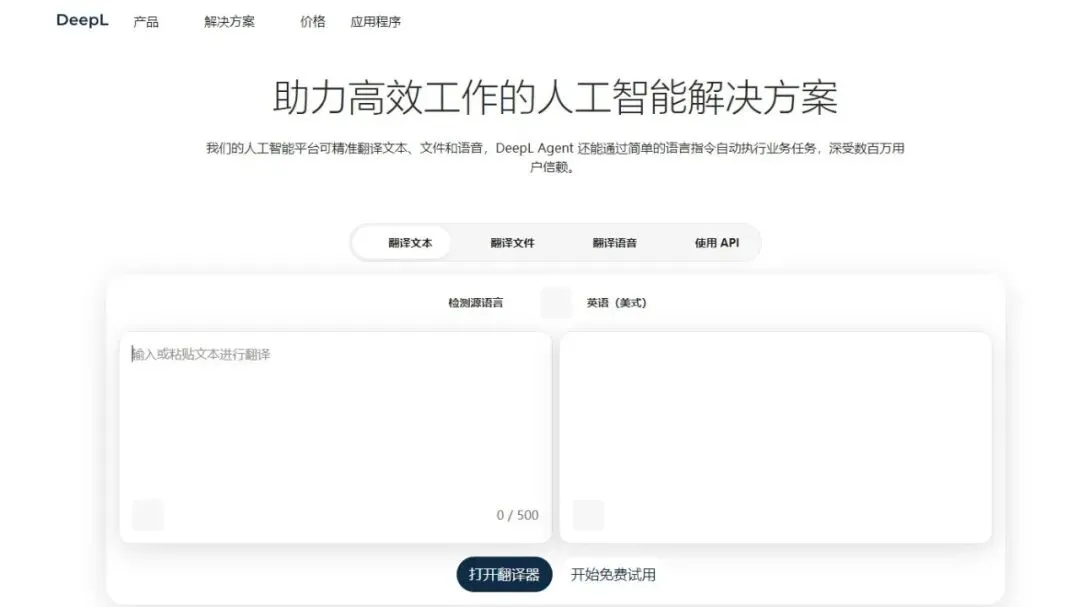Open the 英语（美式）target language selector
This screenshot has height=607, width=1080.
click(616, 302)
